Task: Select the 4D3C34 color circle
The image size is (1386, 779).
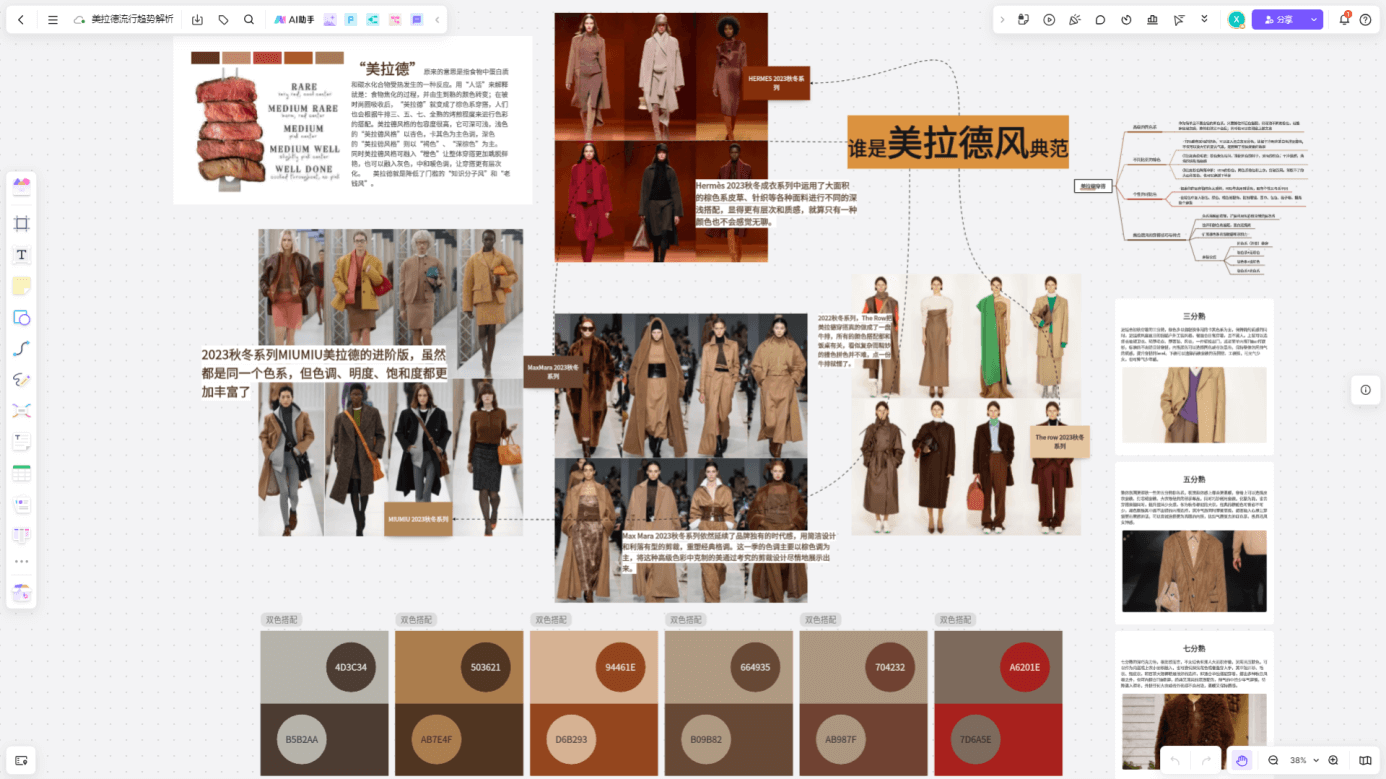Action: (350, 667)
